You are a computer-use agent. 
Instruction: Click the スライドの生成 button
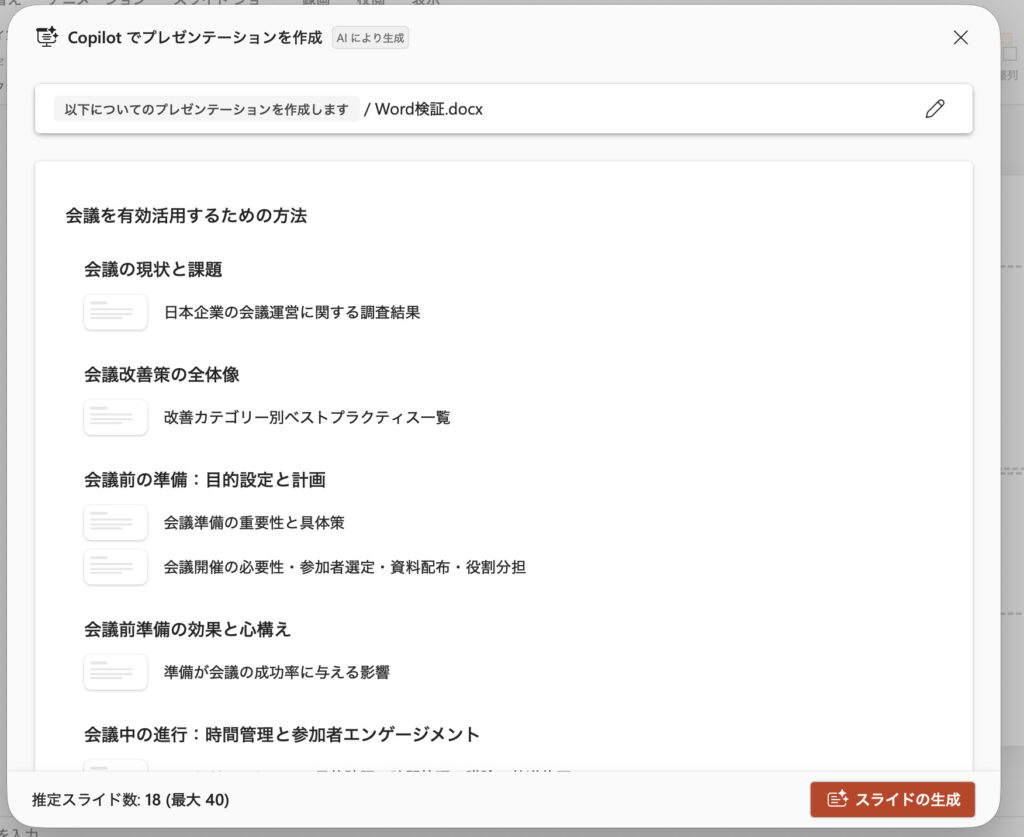[x=892, y=799]
